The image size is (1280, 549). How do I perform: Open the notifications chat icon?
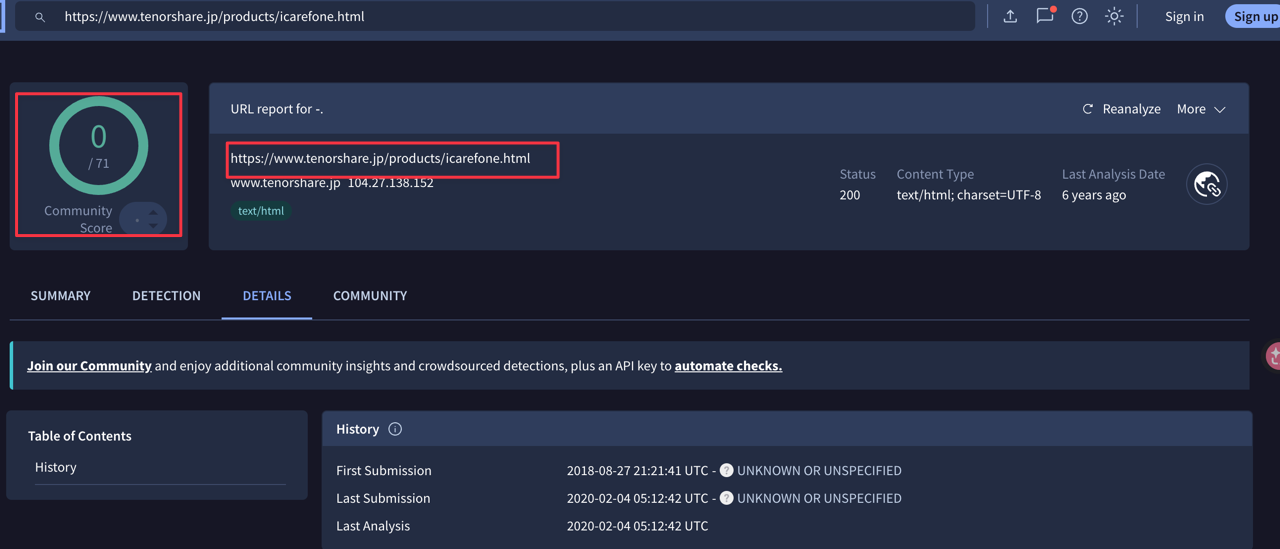(x=1045, y=16)
